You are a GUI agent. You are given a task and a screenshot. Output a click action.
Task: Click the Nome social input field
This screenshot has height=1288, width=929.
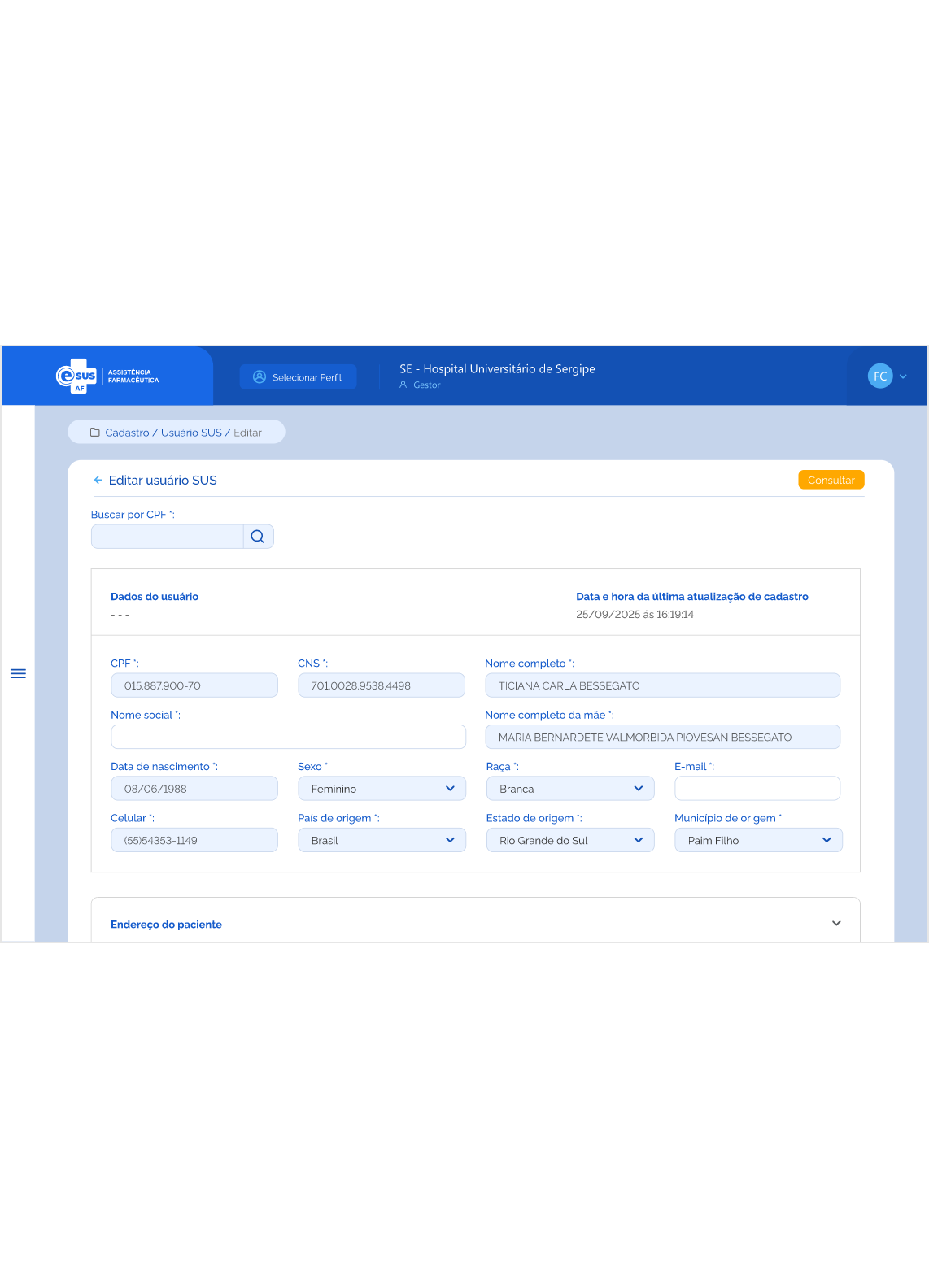[288, 738]
